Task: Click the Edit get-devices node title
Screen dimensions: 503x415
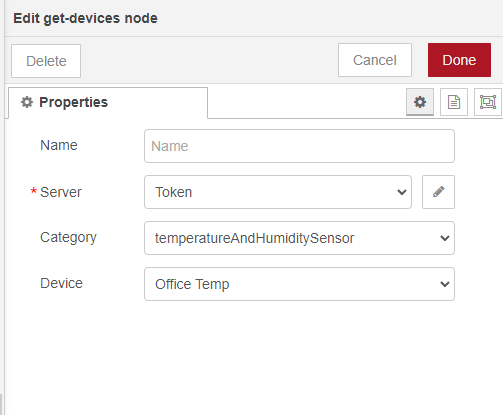Action: click(85, 18)
